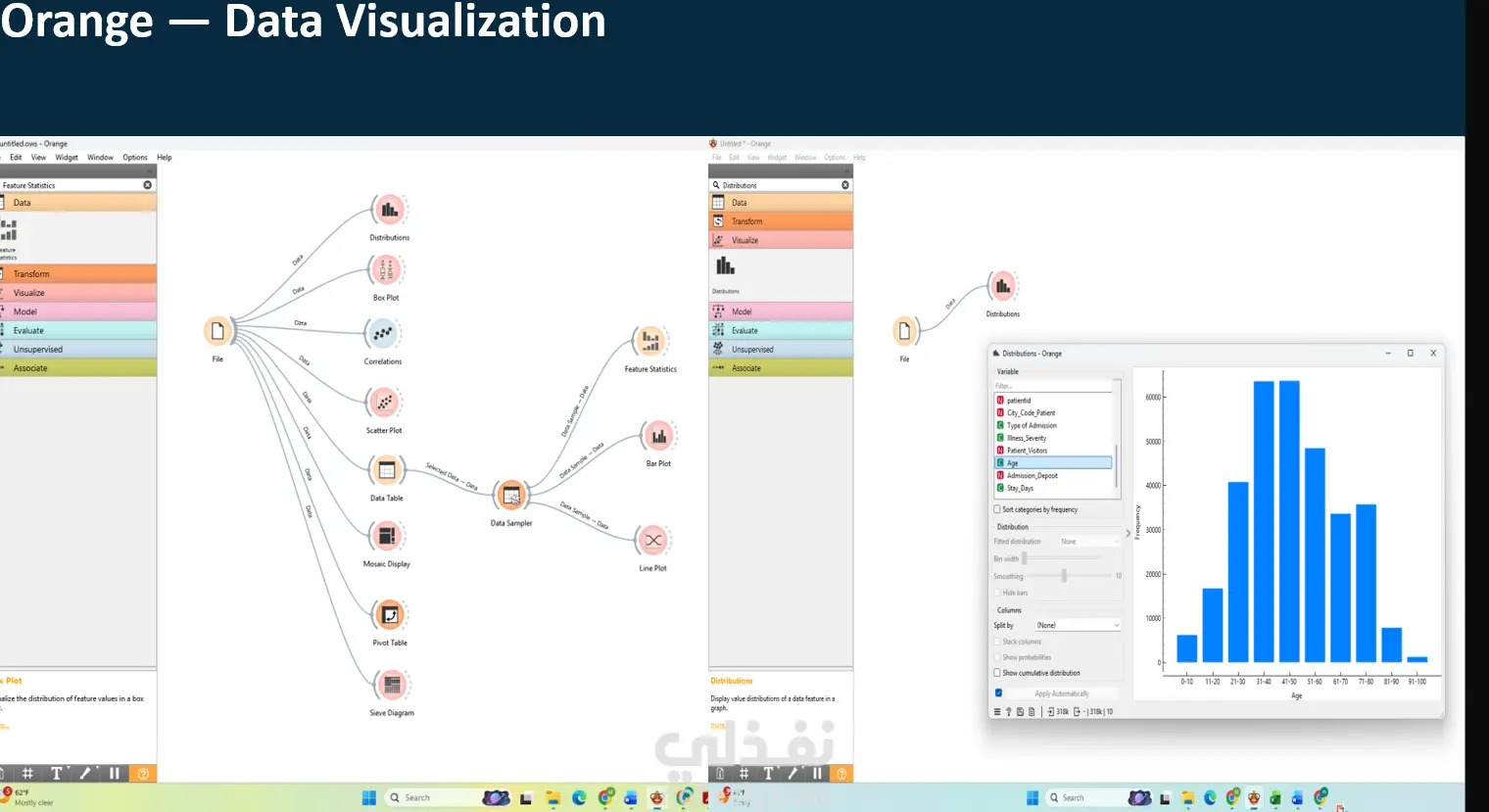Expand the Visualize category in left toolbox
The height and width of the screenshot is (812, 1489).
[78, 293]
